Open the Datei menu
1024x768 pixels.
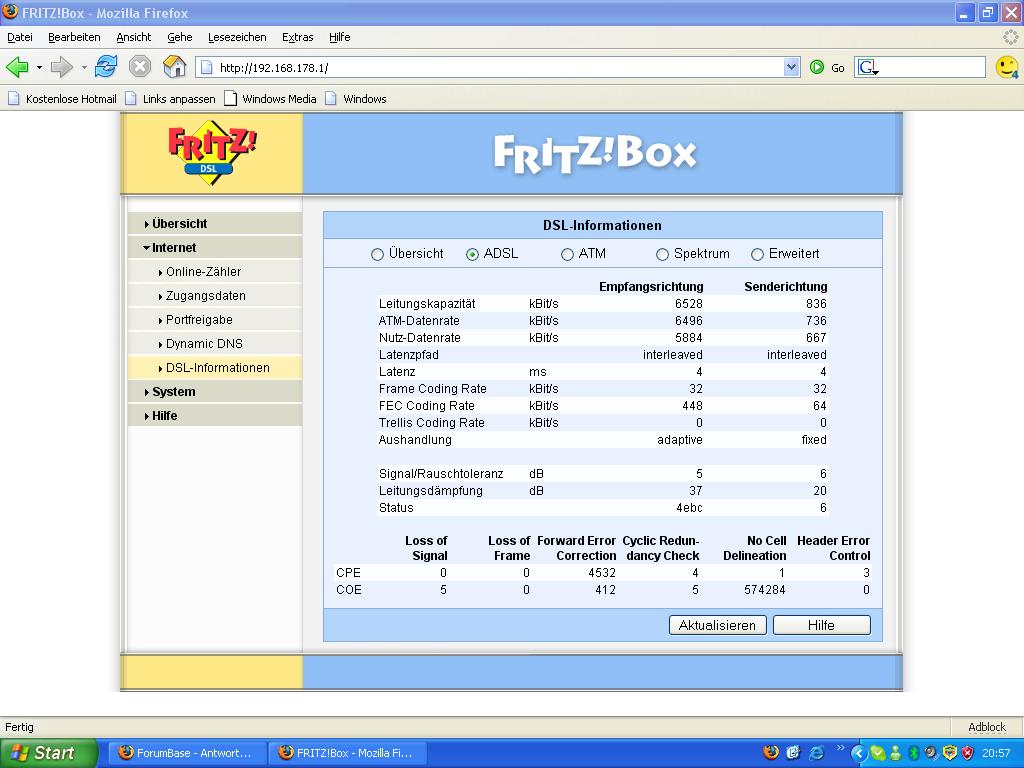pyautogui.click(x=20, y=37)
